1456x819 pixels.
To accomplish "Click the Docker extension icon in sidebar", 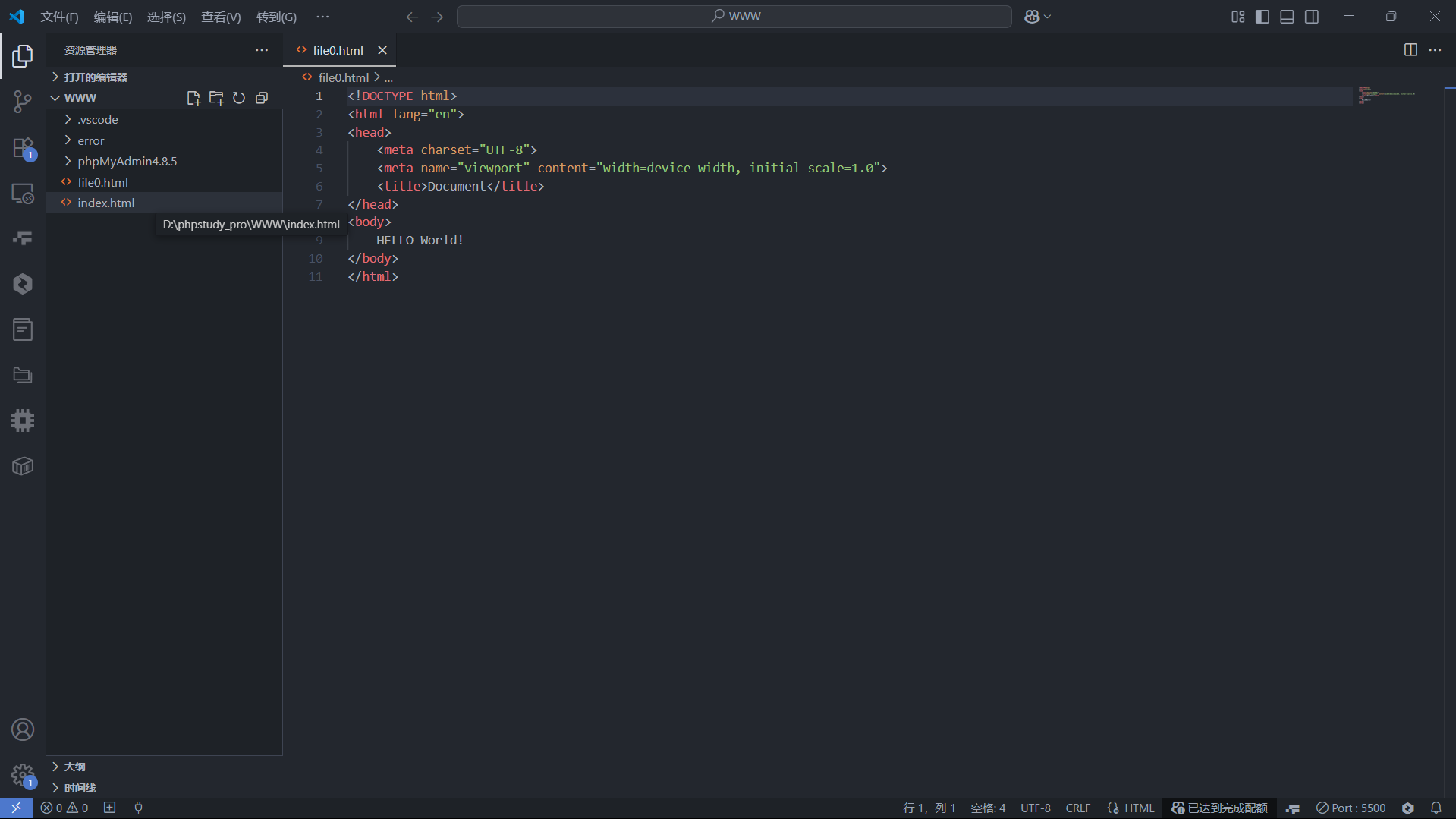I will click(23, 466).
